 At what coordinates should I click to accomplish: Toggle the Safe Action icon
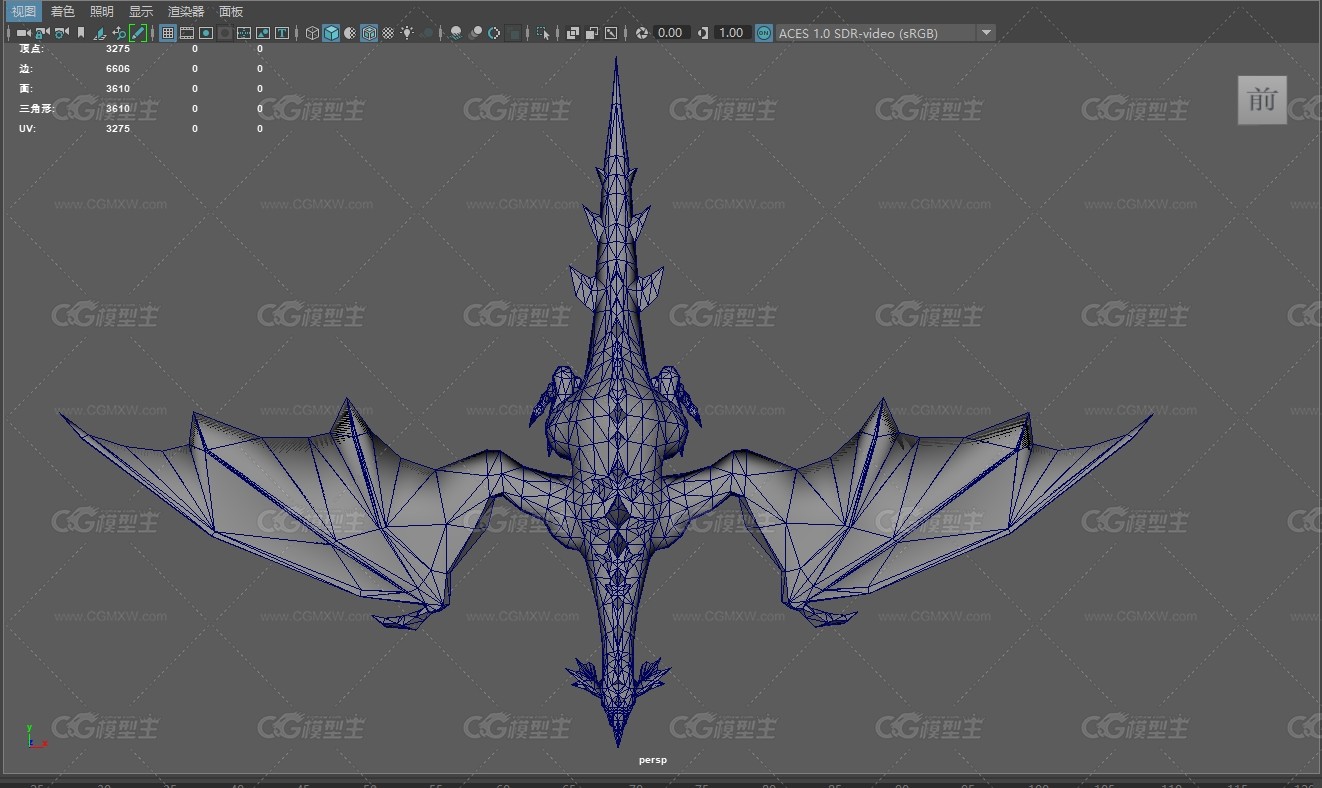pos(263,33)
